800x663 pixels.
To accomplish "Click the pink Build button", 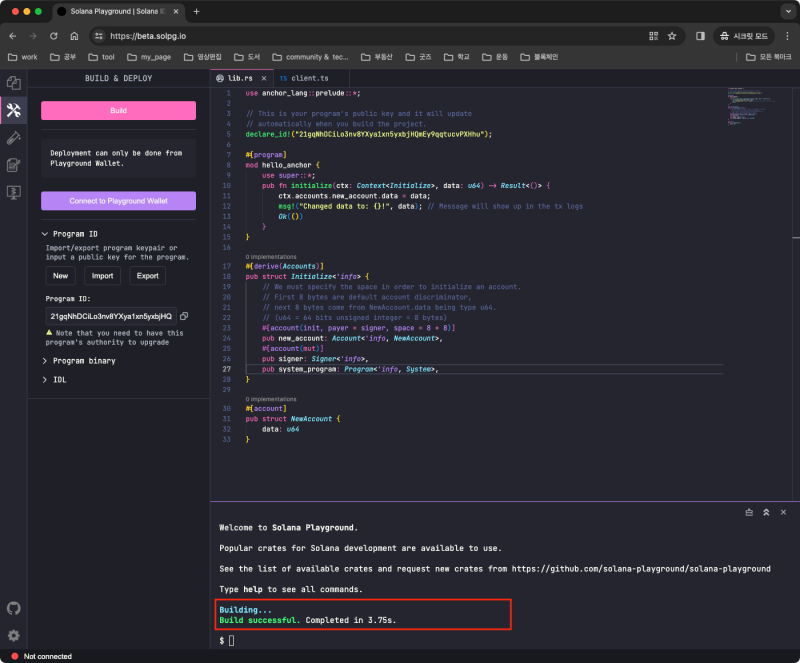I will click(x=118, y=111).
